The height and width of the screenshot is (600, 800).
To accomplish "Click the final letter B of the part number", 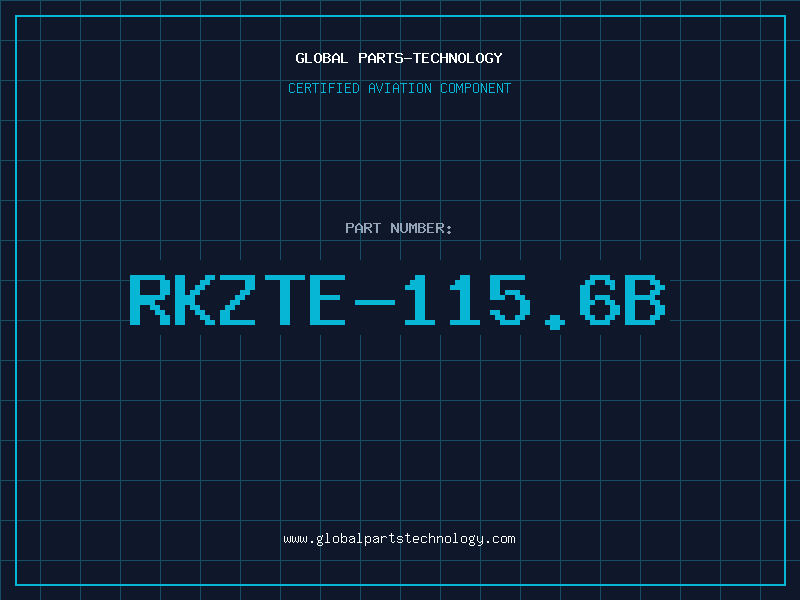I will point(645,300).
